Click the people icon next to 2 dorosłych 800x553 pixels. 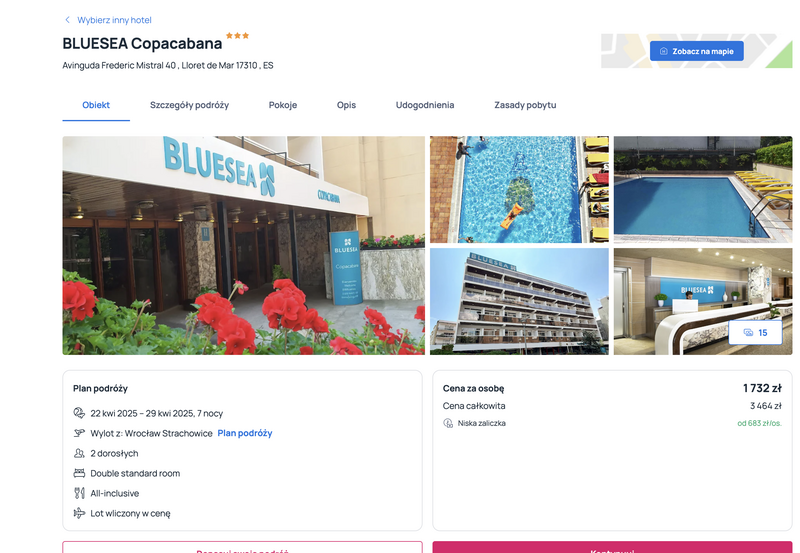pyautogui.click(x=79, y=453)
